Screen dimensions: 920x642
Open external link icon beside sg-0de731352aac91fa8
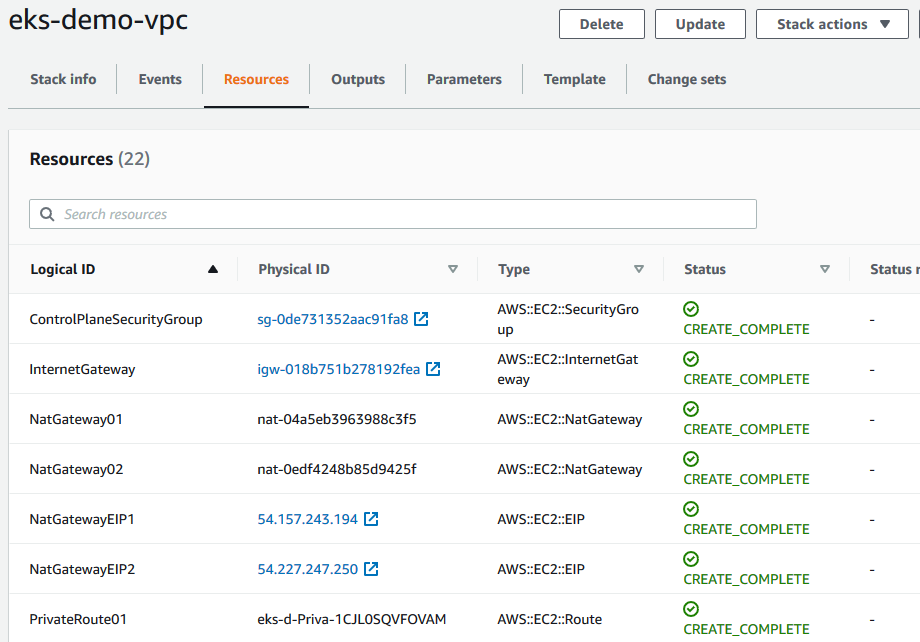point(421,319)
